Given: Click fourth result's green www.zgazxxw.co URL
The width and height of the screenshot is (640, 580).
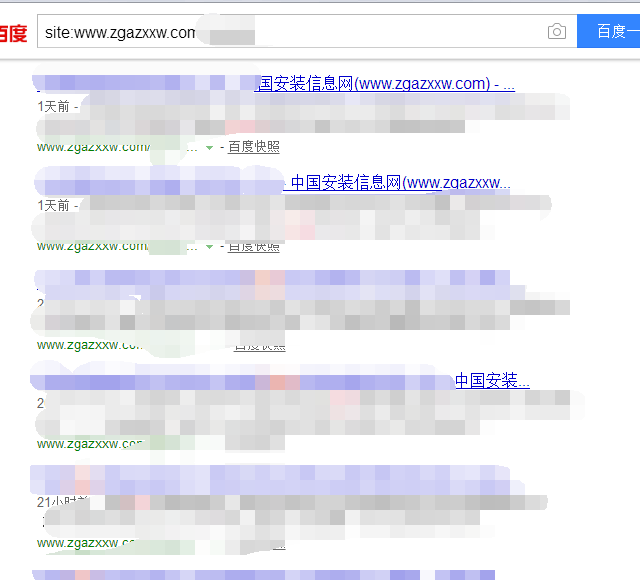Looking at the screenshot, I should [x=90, y=444].
